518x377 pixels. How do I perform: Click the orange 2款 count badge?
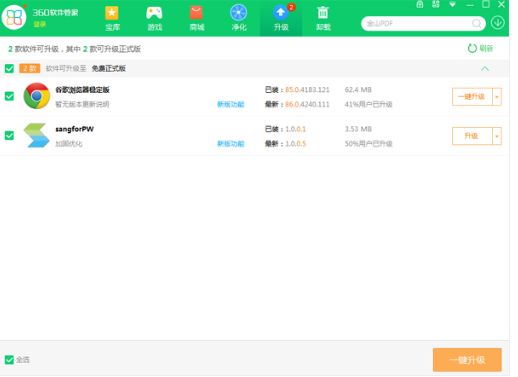(x=30, y=68)
